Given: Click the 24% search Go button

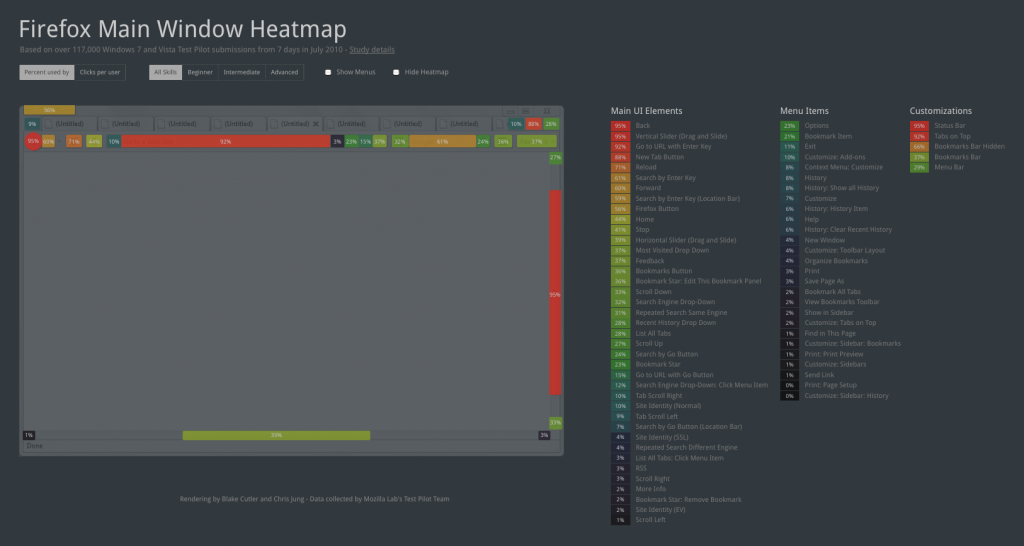Looking at the screenshot, I should pyautogui.click(x=483, y=141).
